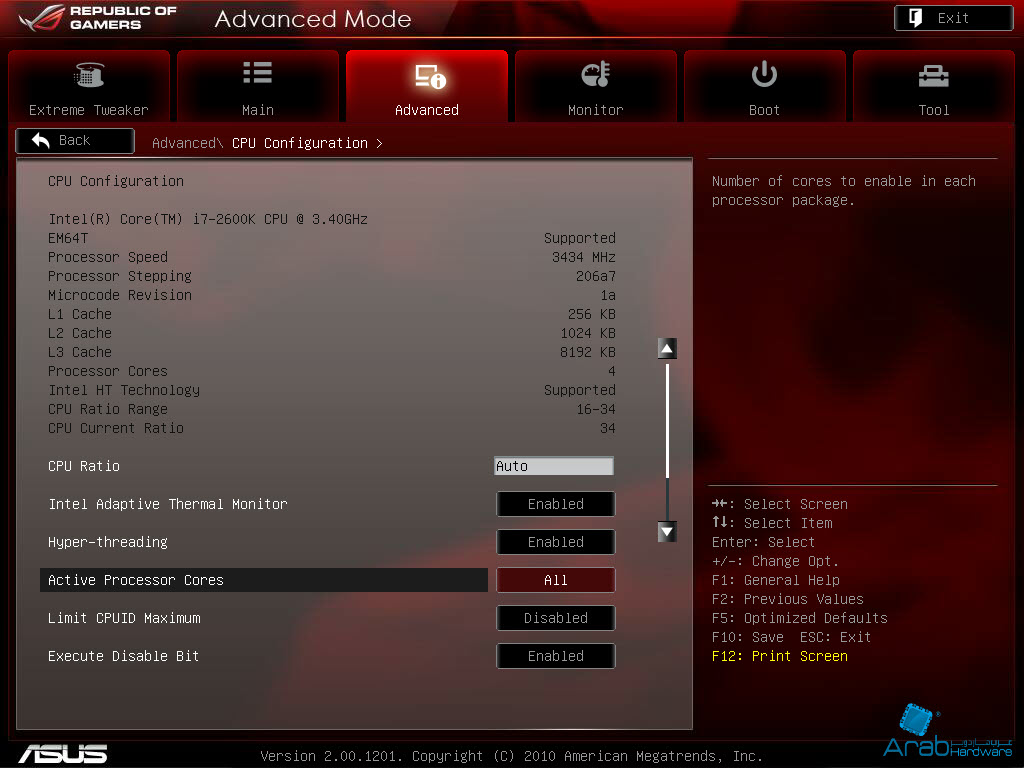Click the CPU Configuration breadcrumb

pos(300,143)
